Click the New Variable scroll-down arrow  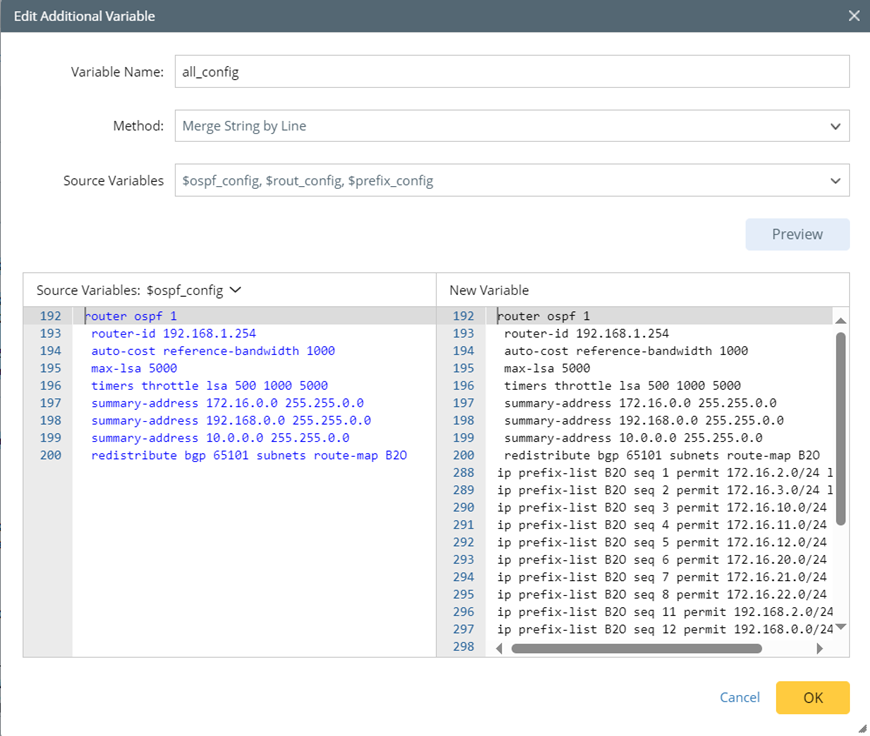[841, 627]
